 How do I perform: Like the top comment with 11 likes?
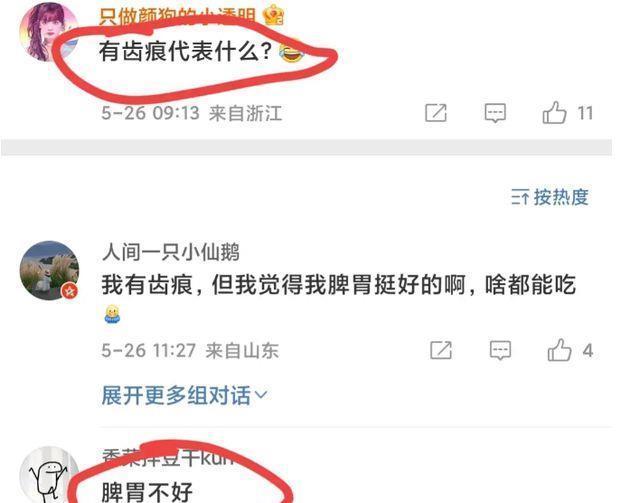[554, 113]
